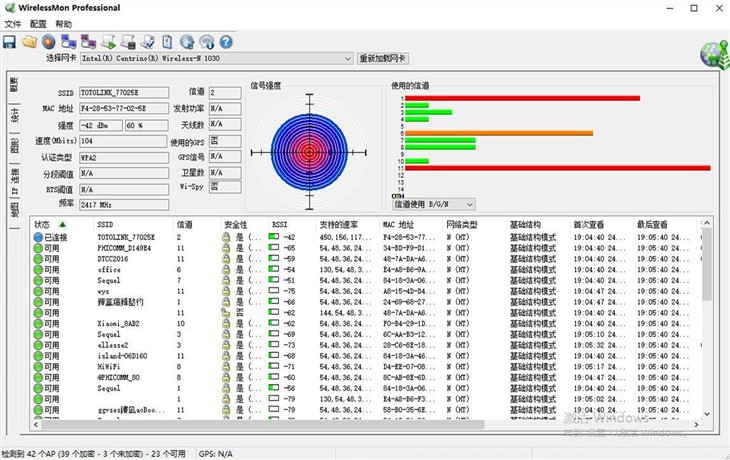Click the orange channel 6 usage bar

[x=499, y=132]
